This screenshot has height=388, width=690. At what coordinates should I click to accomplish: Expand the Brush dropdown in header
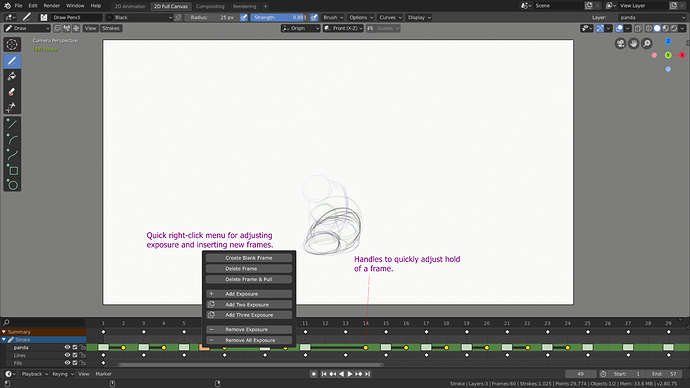333,18
